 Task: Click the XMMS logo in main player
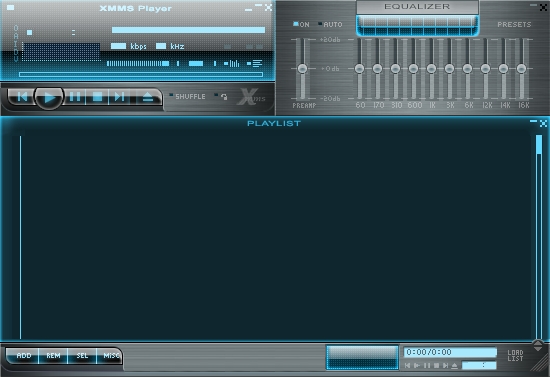tap(251, 97)
